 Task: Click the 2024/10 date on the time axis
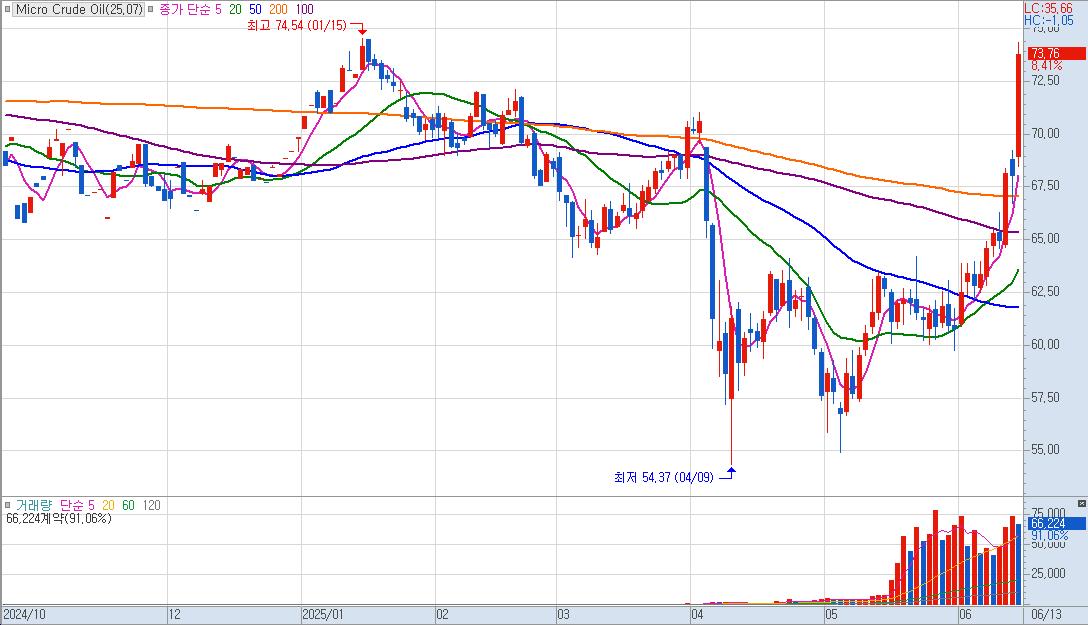coord(24,615)
